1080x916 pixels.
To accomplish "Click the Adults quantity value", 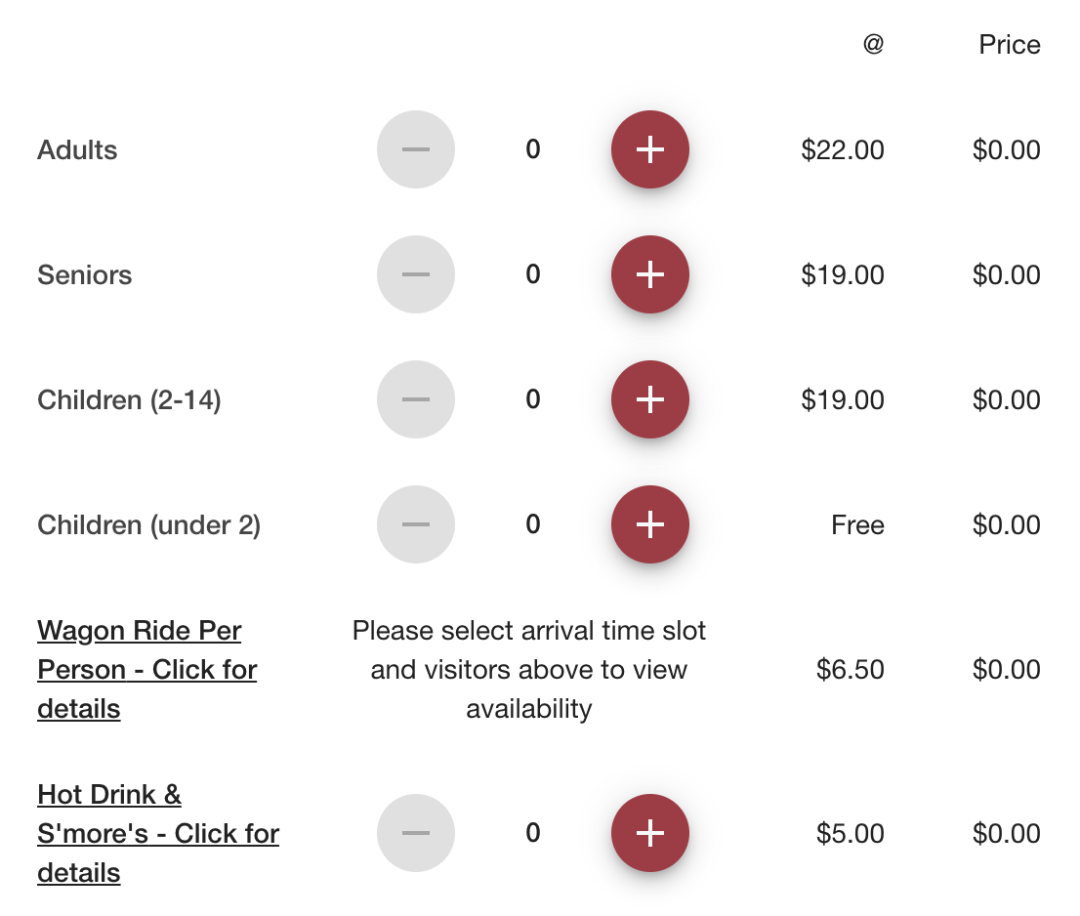I will [533, 150].
